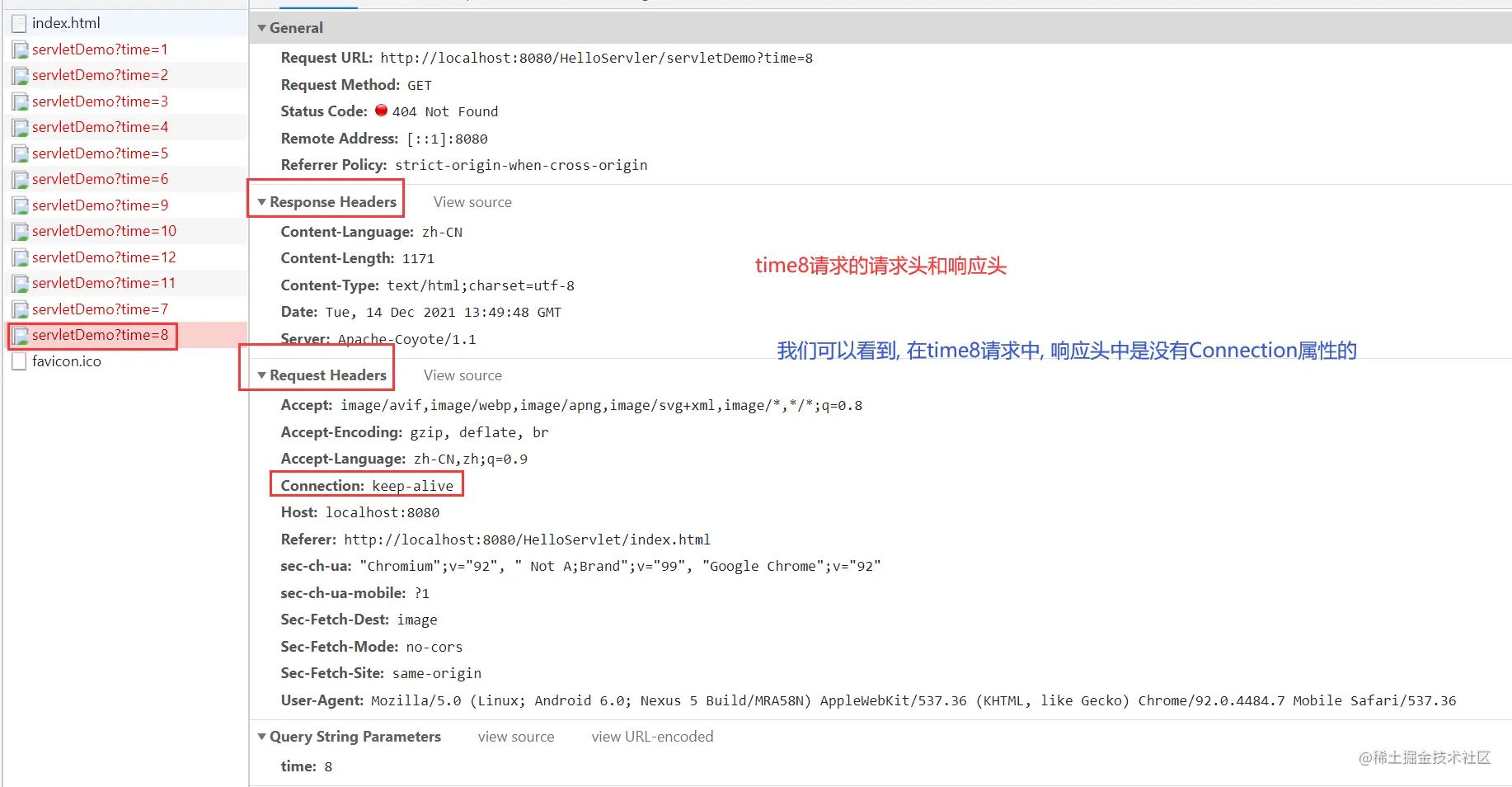The width and height of the screenshot is (1512, 787).
Task: Open the servletDemo?time=10 request
Action: pyautogui.click(x=104, y=231)
